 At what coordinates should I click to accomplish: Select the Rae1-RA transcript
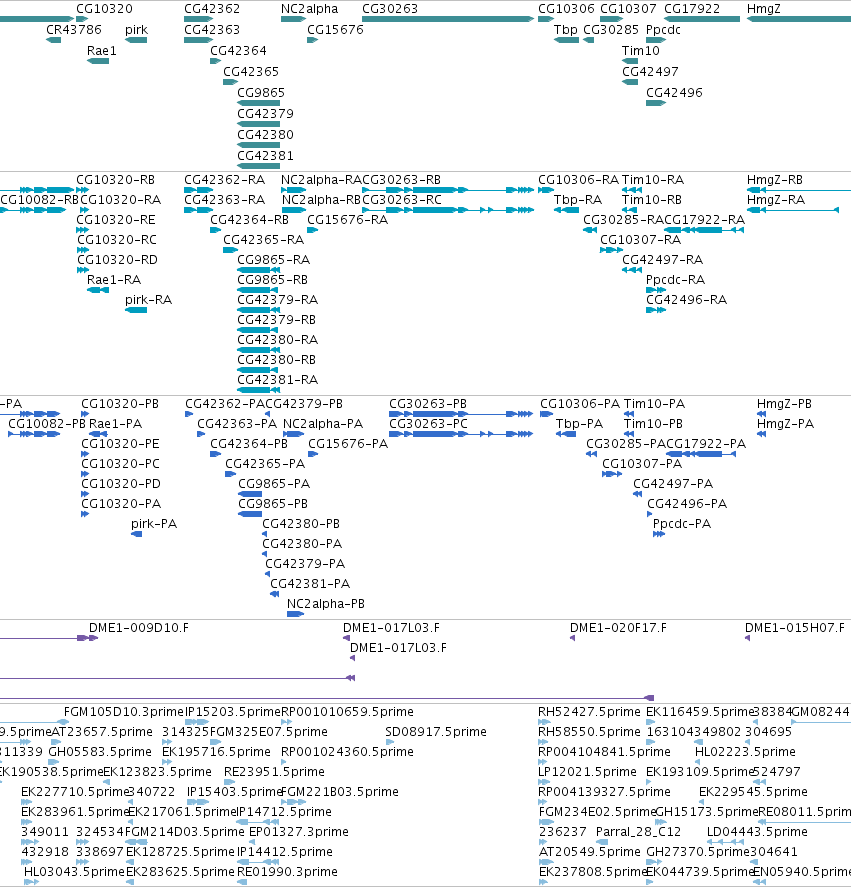coord(114,279)
